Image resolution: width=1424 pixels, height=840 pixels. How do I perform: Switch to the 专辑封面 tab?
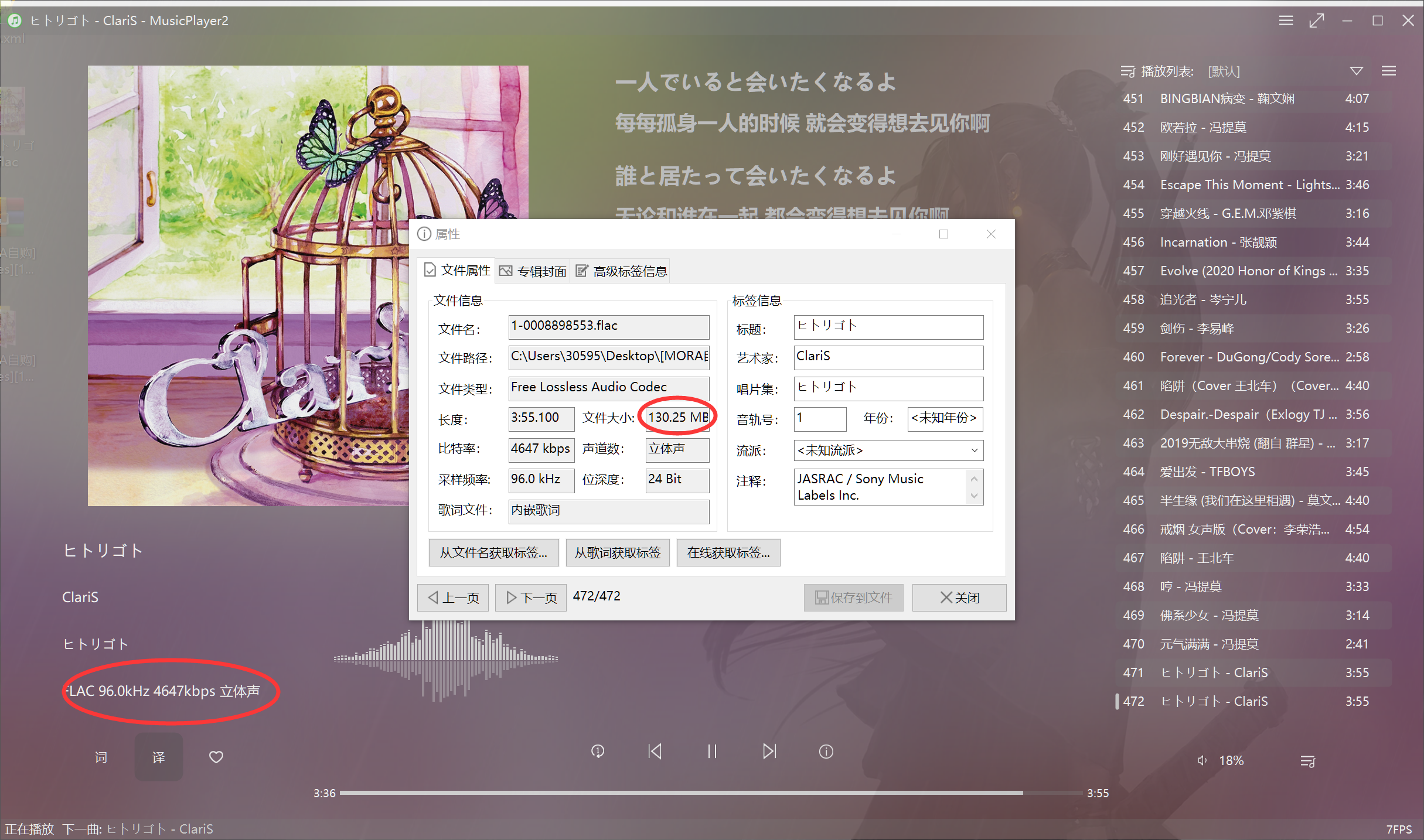tap(532, 270)
